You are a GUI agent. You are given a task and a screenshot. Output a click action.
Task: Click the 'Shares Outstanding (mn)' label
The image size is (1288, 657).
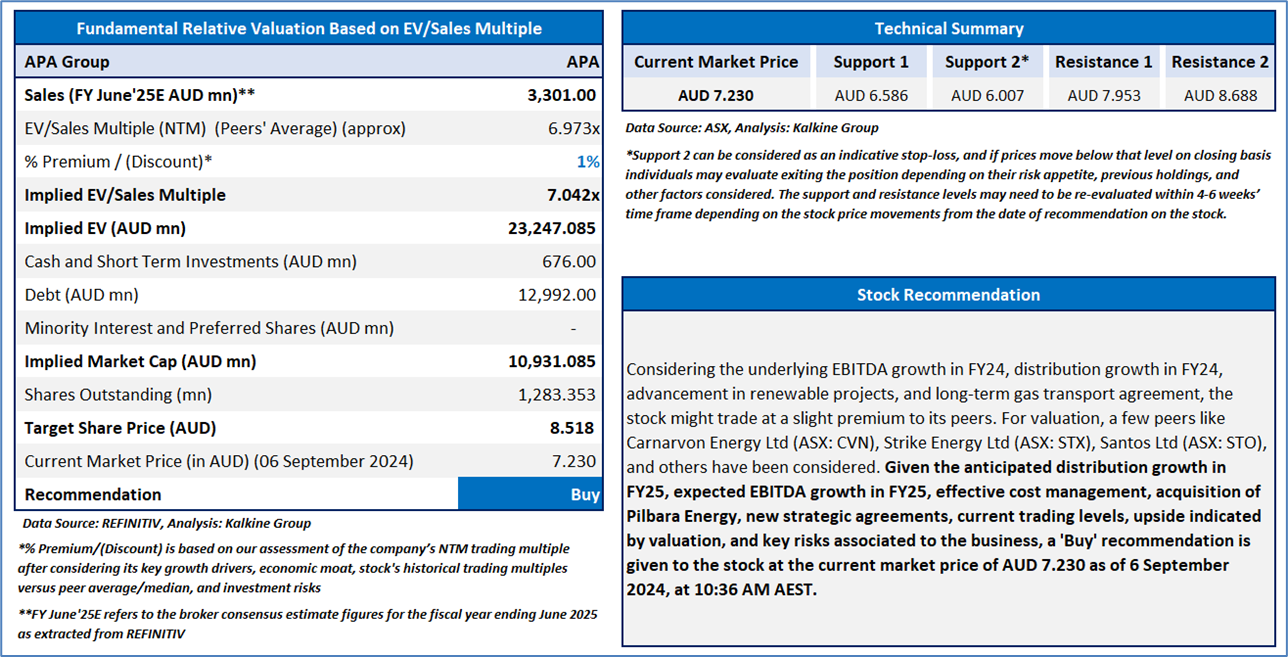tap(118, 395)
